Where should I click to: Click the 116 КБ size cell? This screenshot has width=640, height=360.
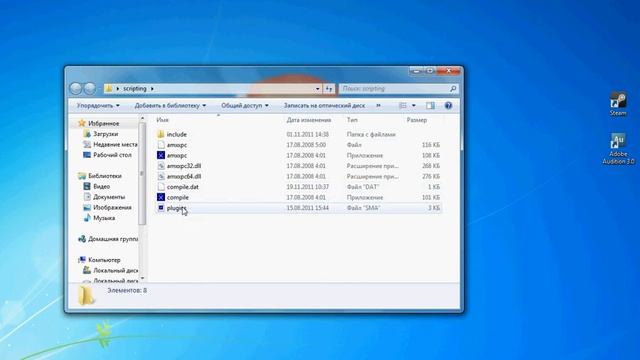point(431,145)
